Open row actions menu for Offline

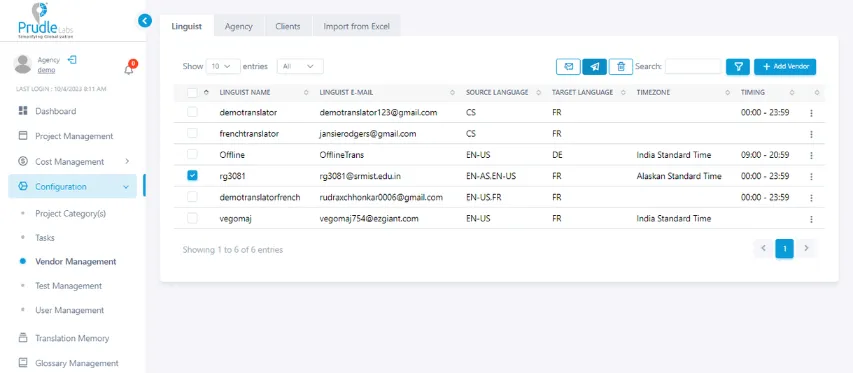click(811, 155)
